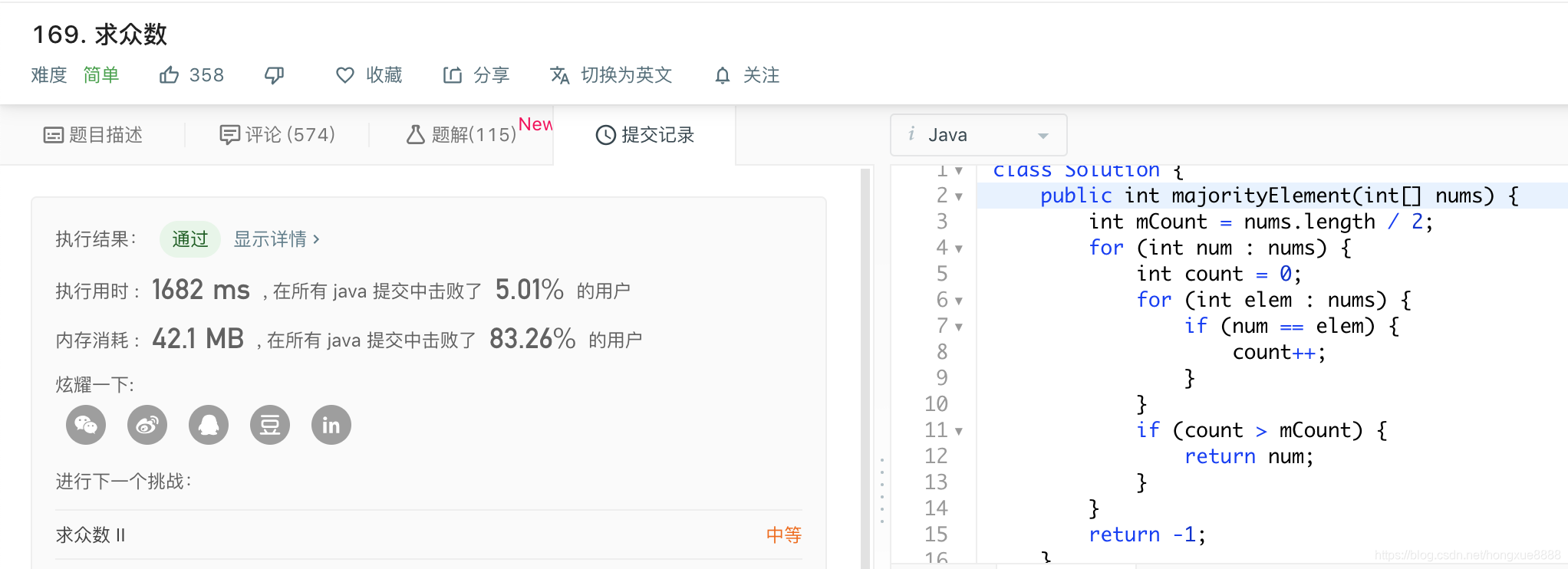Click the 42.1 MB memory value

coord(198,338)
